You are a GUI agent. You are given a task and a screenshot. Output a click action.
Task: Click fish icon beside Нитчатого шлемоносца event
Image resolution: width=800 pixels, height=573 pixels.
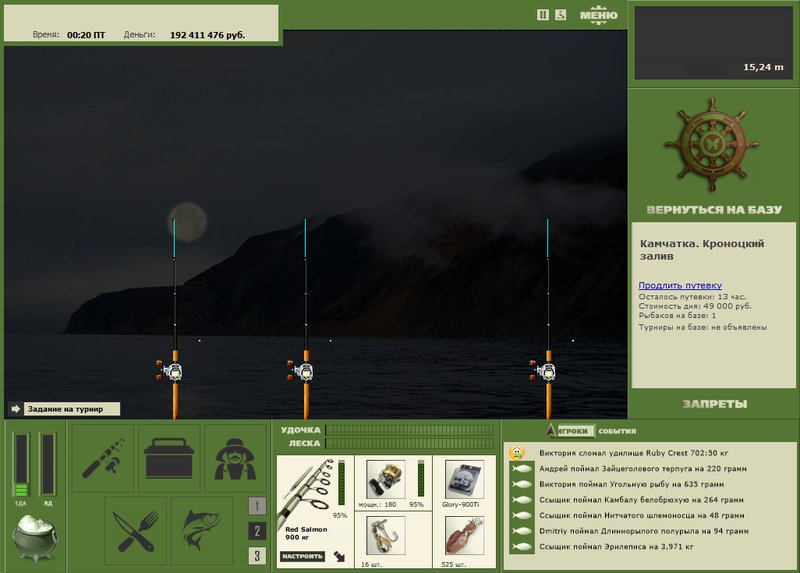coord(521,515)
